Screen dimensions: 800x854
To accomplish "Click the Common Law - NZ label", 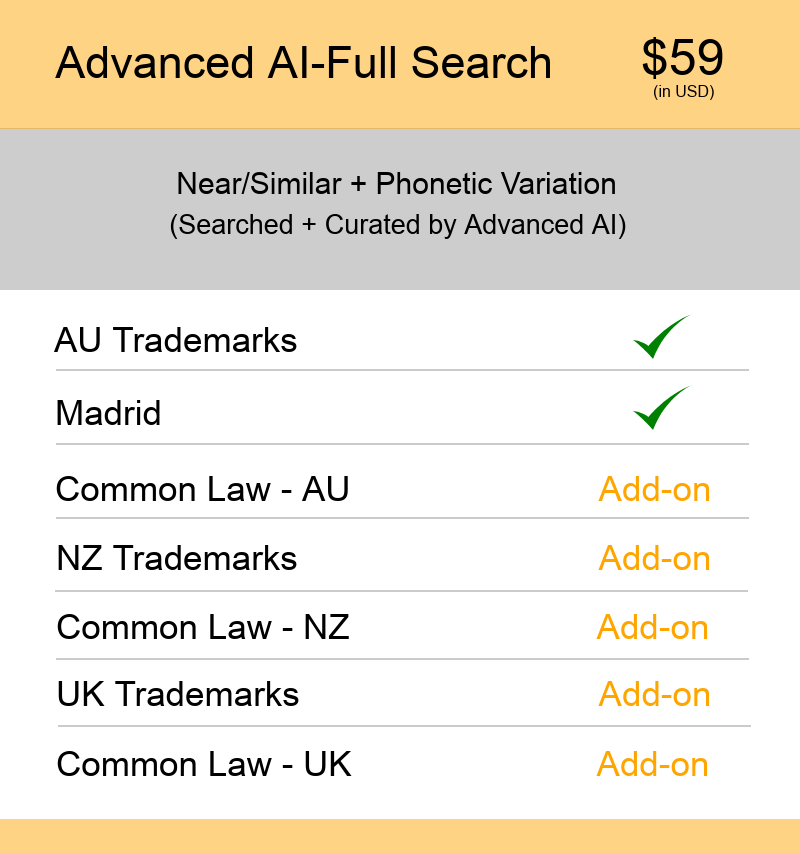I will pyautogui.click(x=203, y=627).
